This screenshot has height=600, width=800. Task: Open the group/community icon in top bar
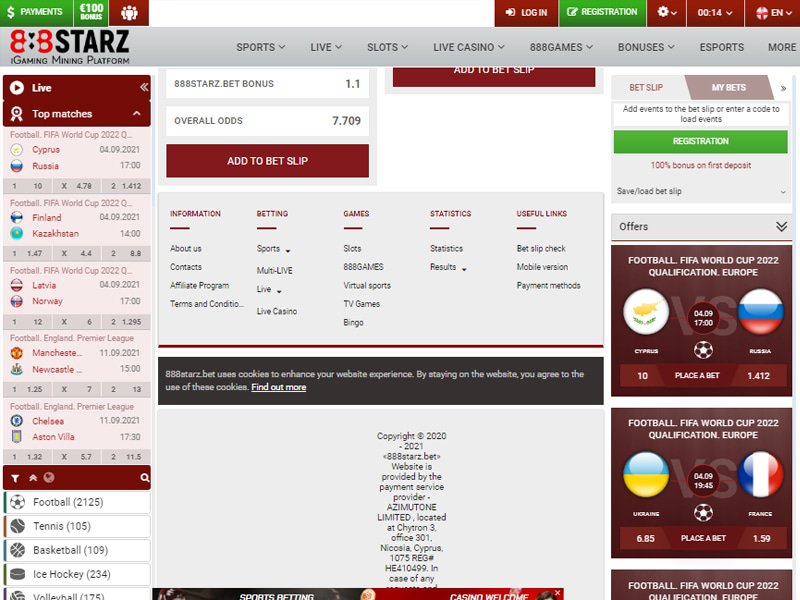(129, 12)
